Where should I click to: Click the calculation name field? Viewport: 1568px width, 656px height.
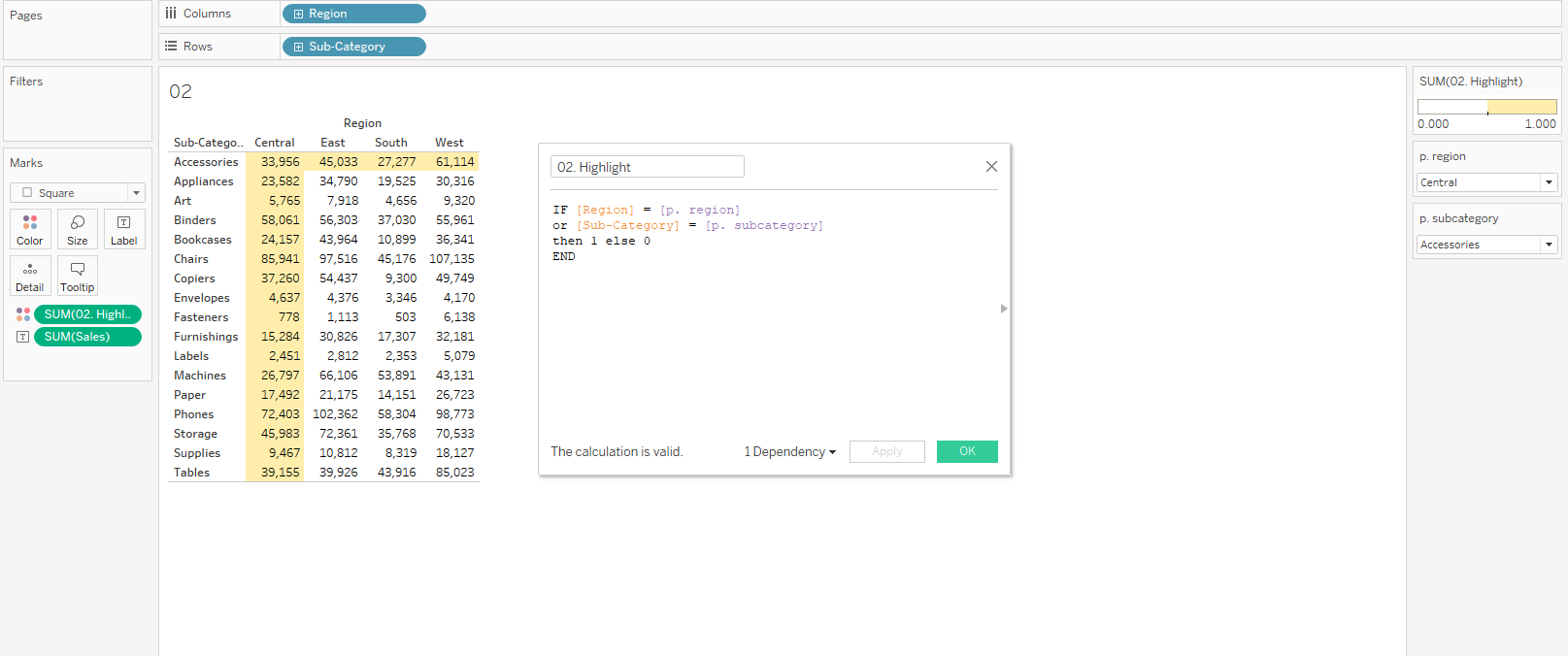pos(647,167)
